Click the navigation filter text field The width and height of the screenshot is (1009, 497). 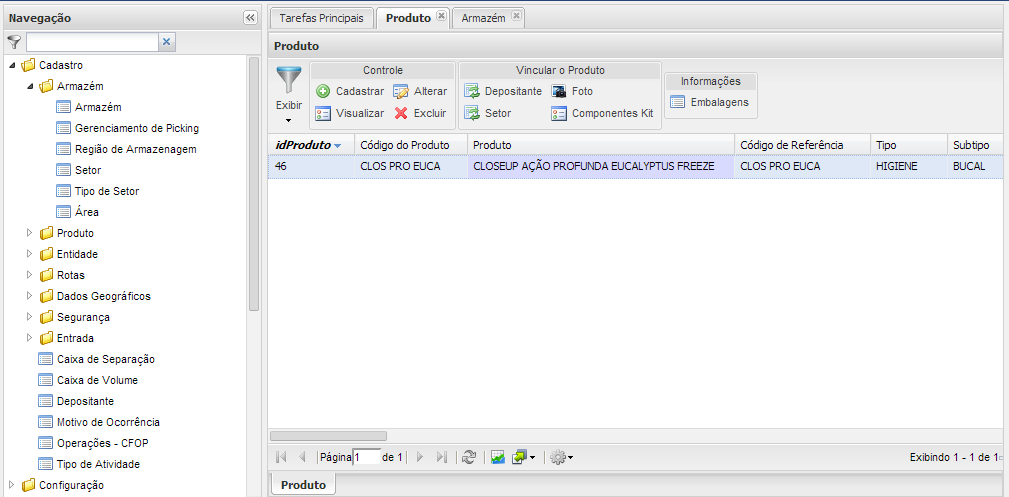tap(92, 42)
